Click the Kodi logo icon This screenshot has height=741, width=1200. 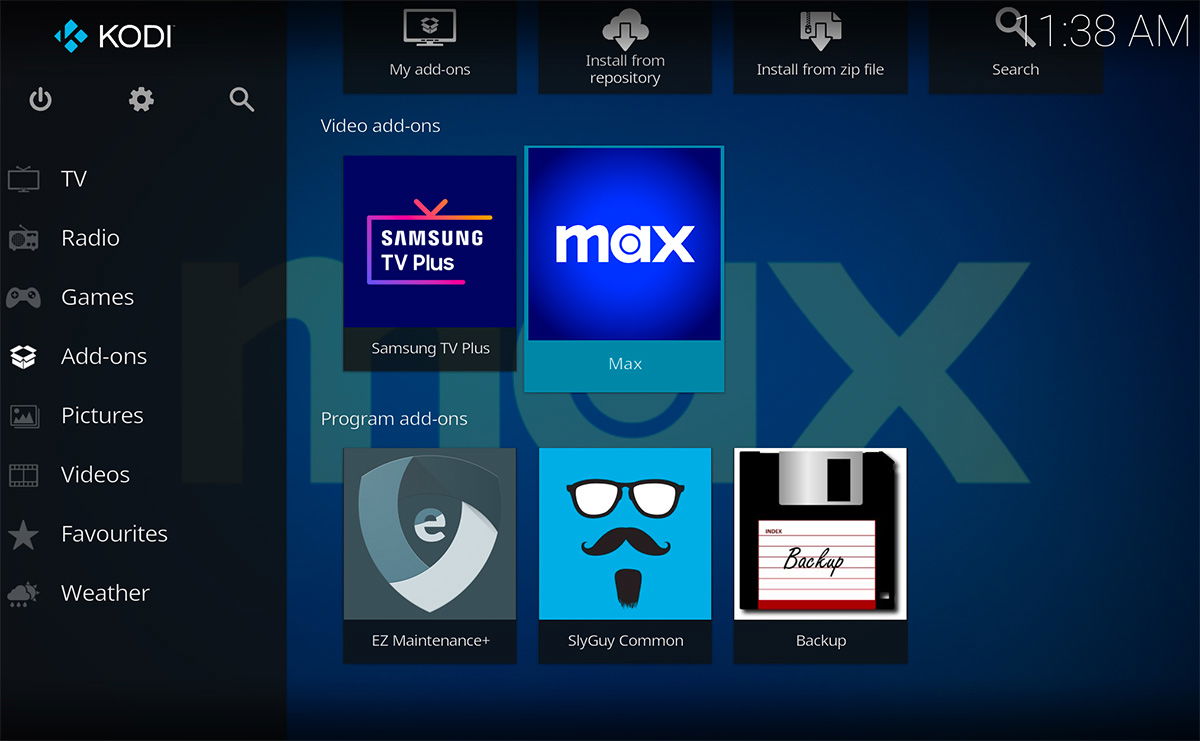click(x=71, y=37)
